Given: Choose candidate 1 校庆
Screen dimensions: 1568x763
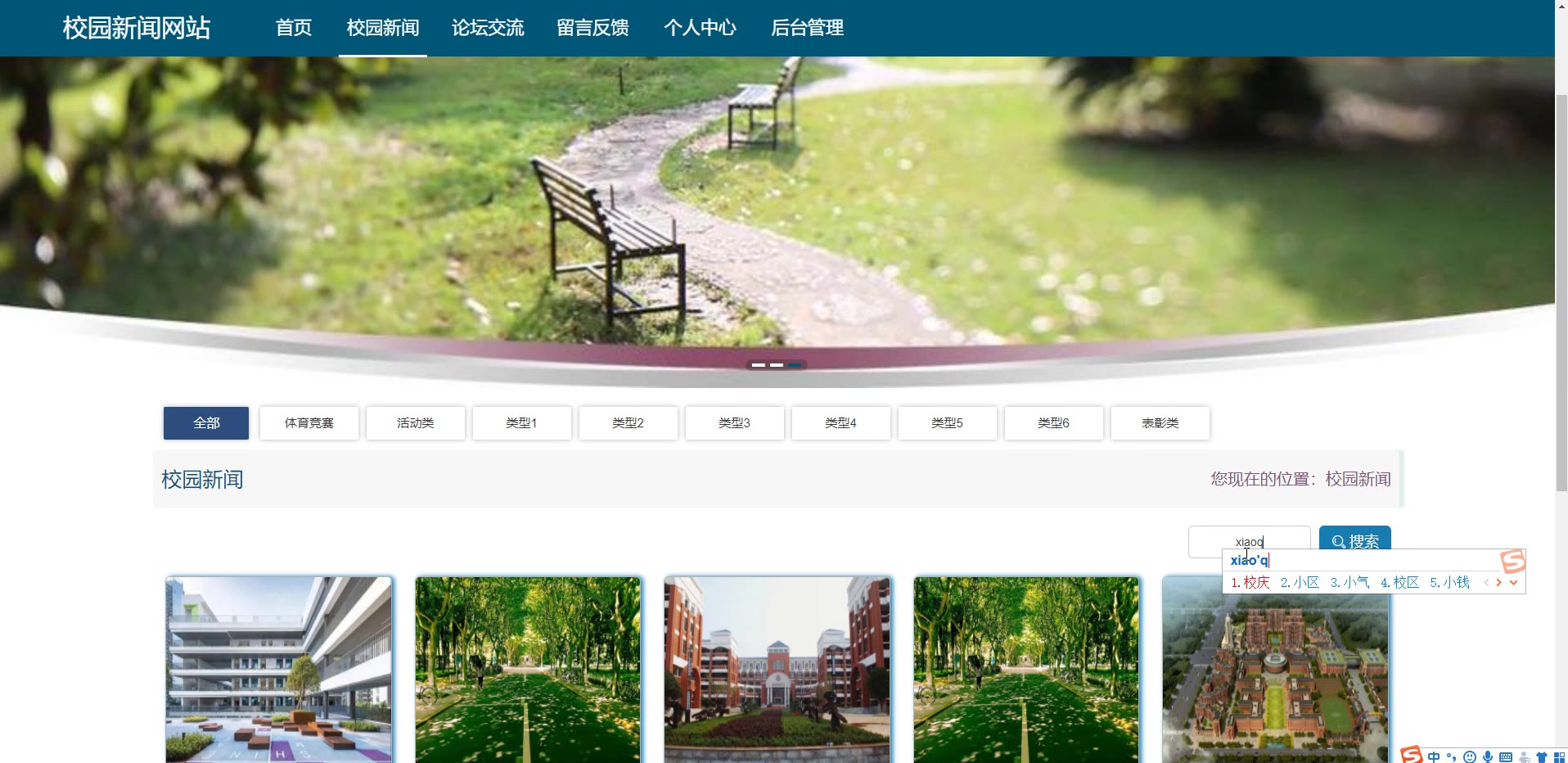Looking at the screenshot, I should click(x=1250, y=582).
